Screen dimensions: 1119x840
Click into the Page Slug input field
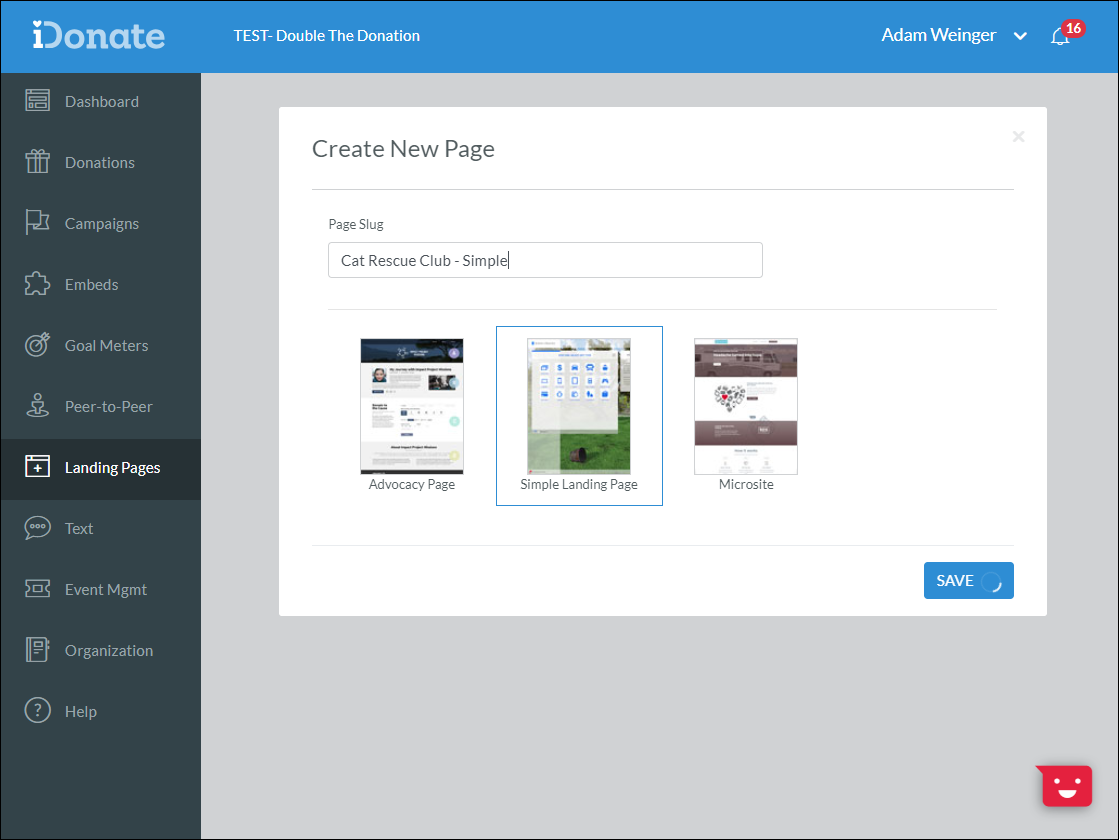click(545, 260)
